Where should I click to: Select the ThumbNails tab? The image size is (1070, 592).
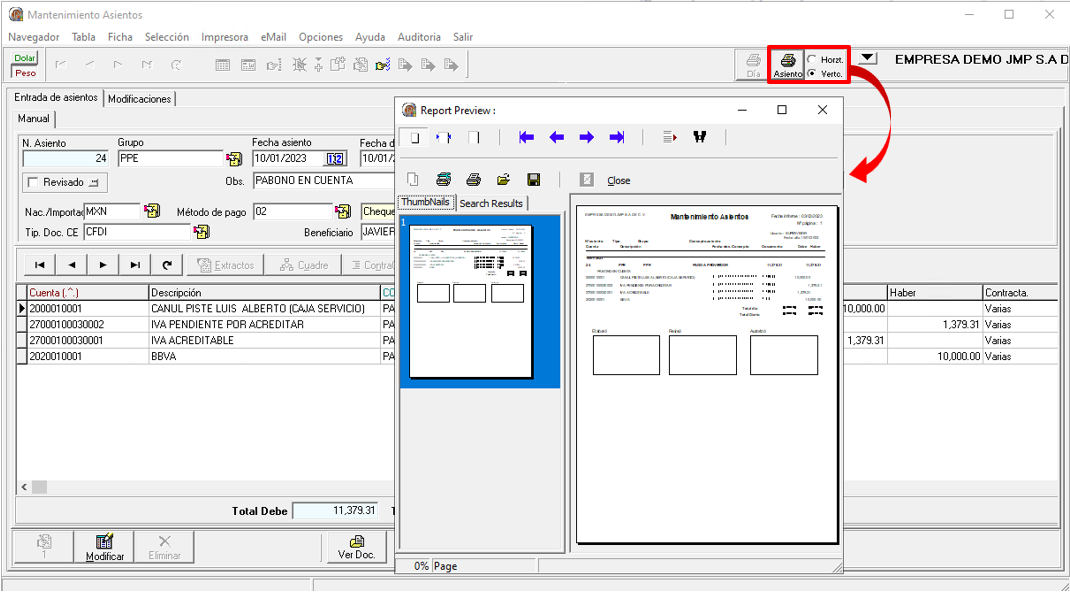click(426, 202)
